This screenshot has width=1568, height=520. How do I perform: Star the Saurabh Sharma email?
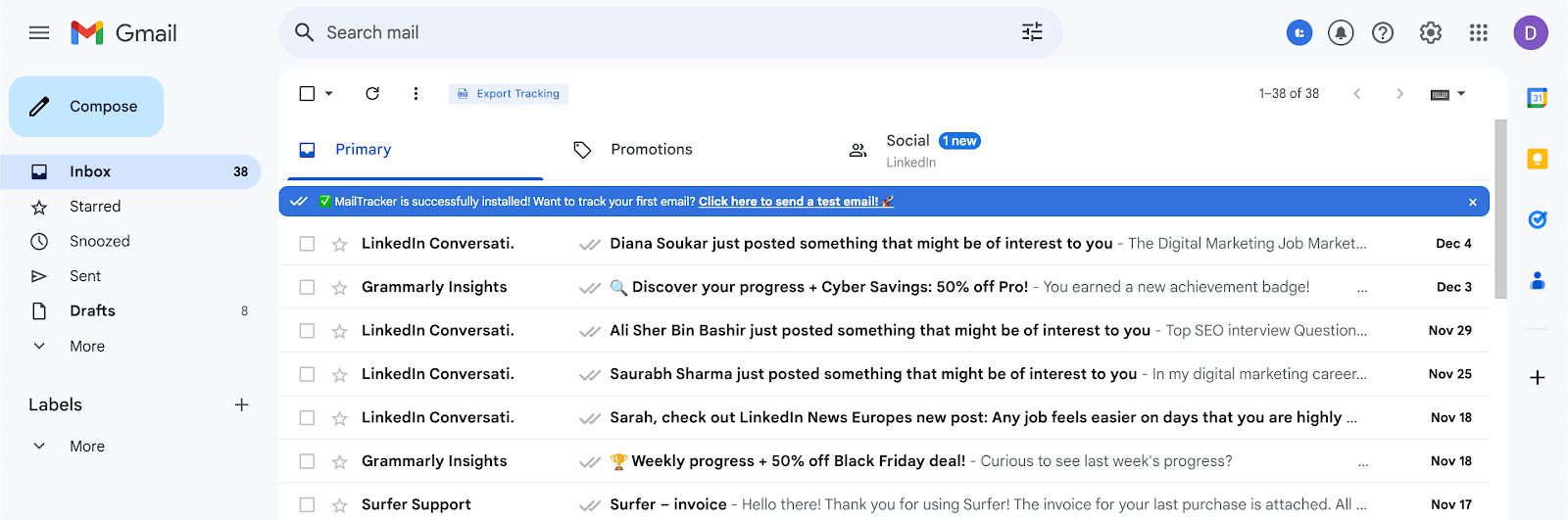[x=340, y=374]
